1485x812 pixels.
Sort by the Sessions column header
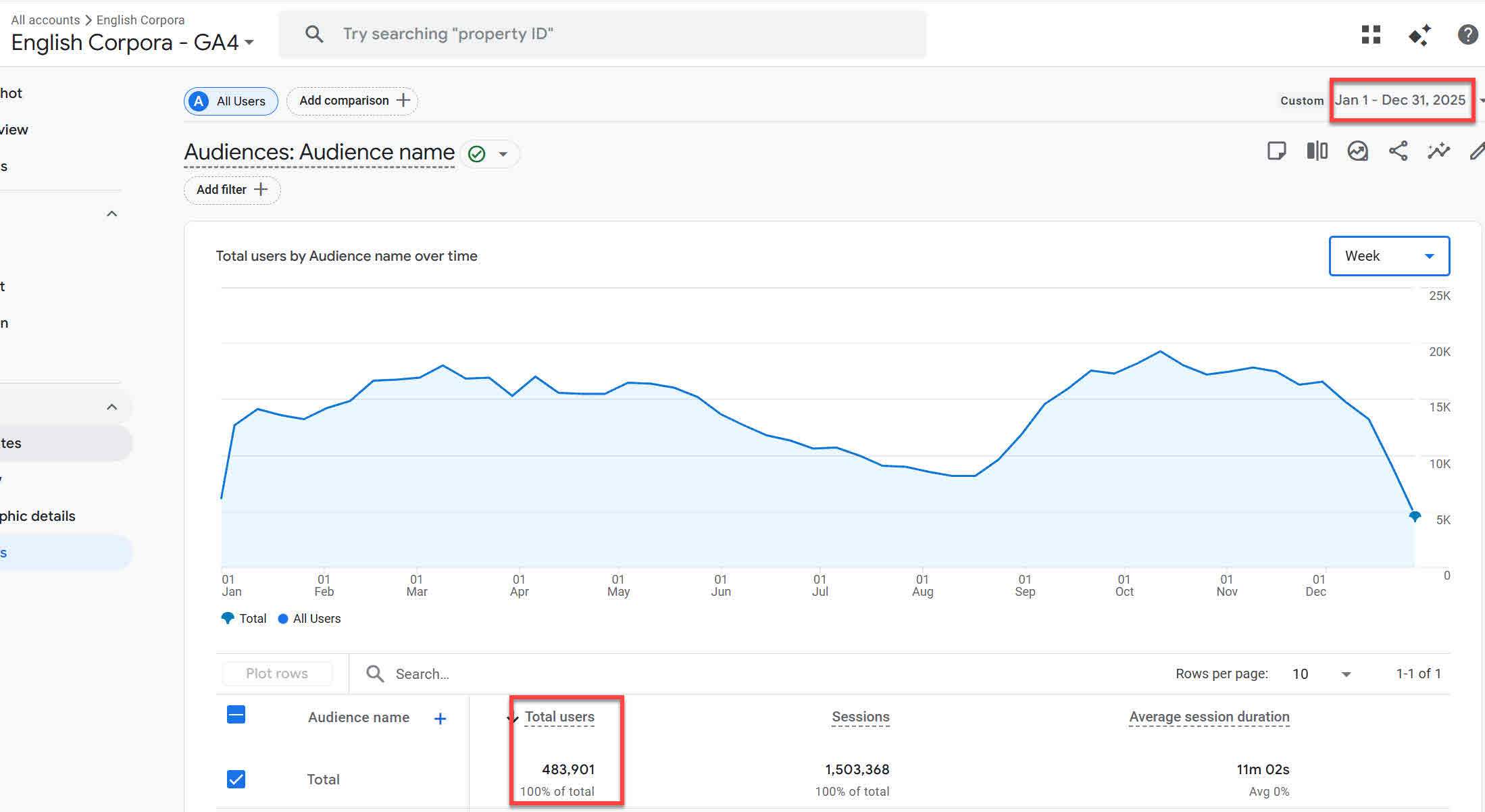860,717
